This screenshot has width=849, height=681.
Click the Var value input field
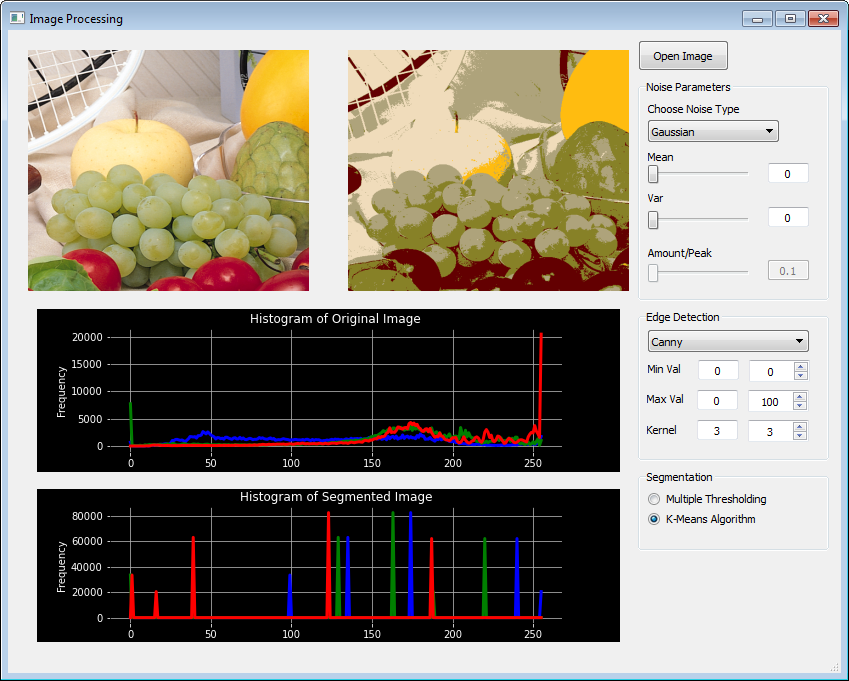click(x=787, y=217)
